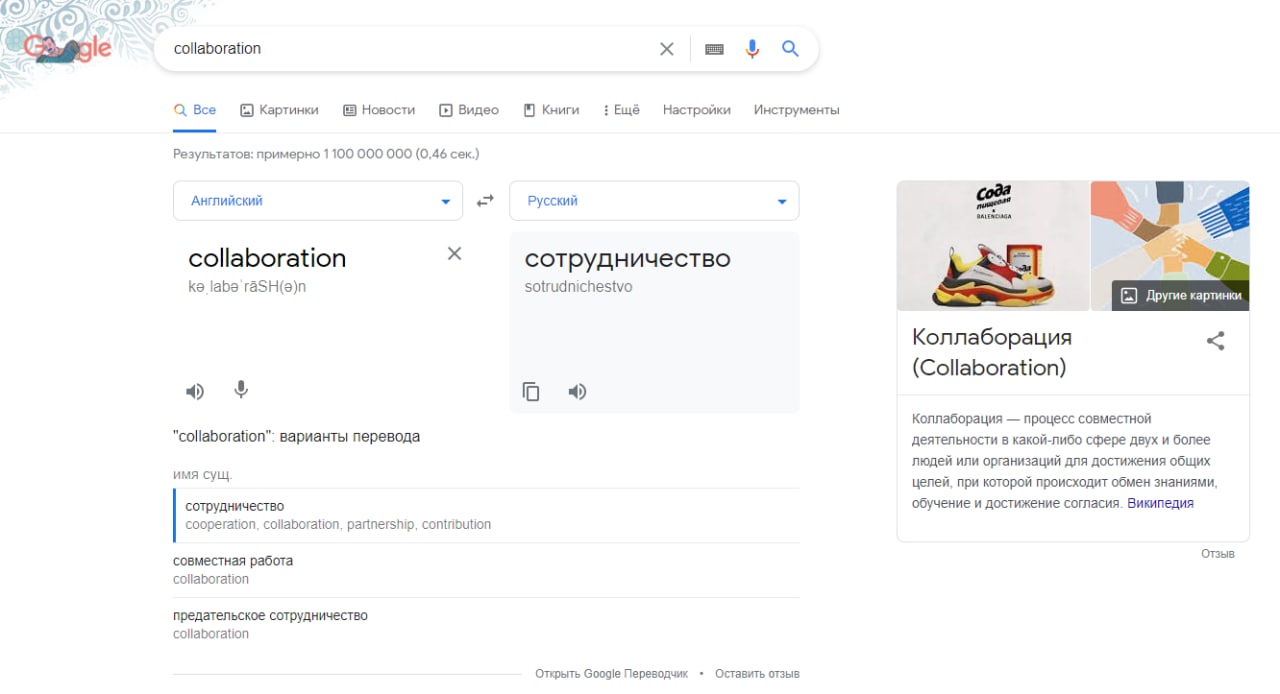Open the Balenciaga sneaker thumbnail

coord(993,246)
